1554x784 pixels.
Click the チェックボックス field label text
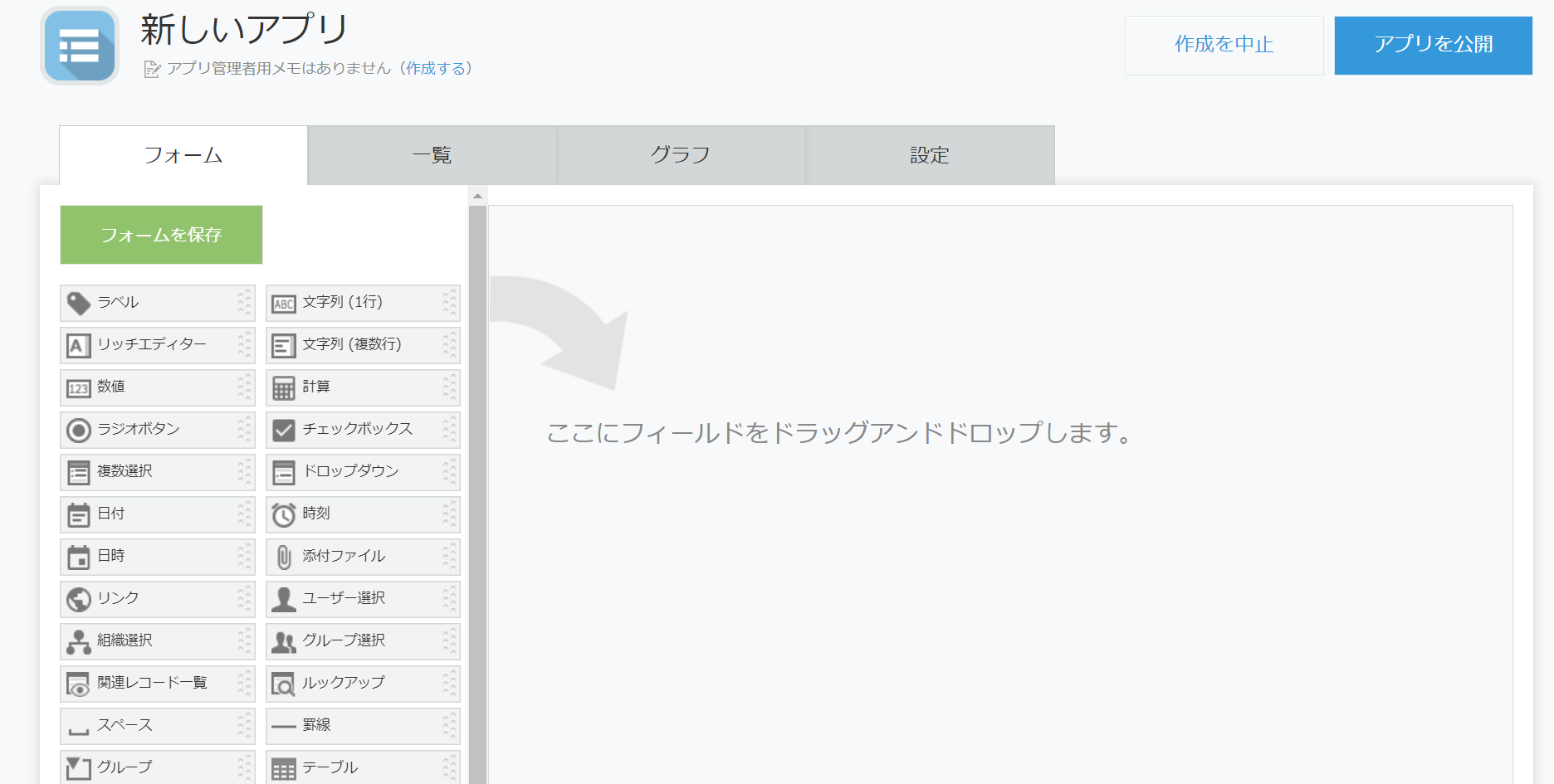[357, 429]
